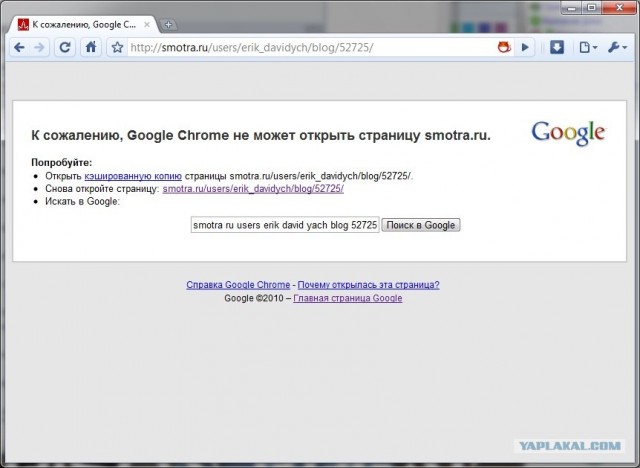
Task: Maximize the Chrome window
Action: tap(591, 8)
